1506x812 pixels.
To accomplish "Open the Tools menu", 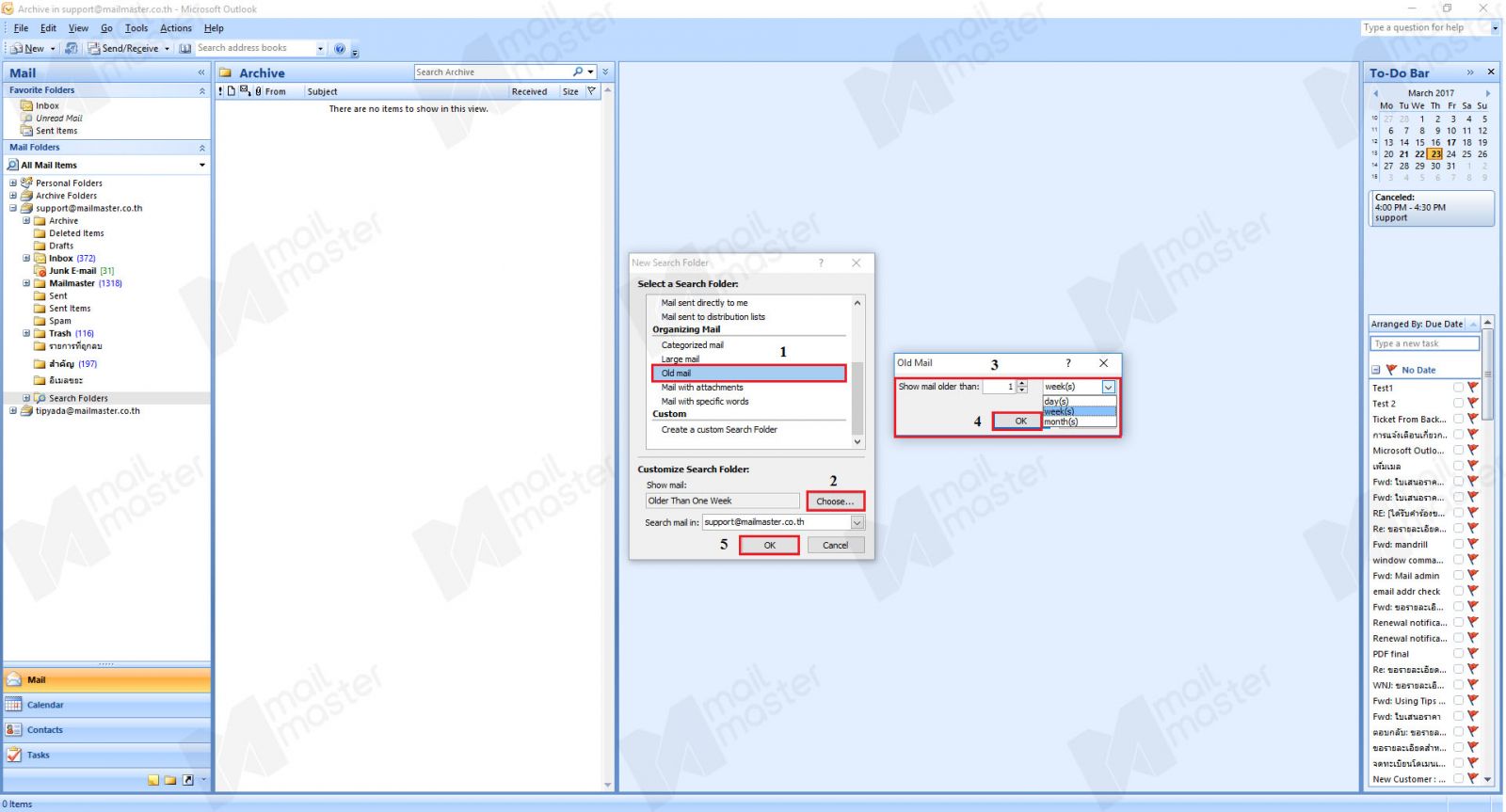I will click(x=136, y=28).
